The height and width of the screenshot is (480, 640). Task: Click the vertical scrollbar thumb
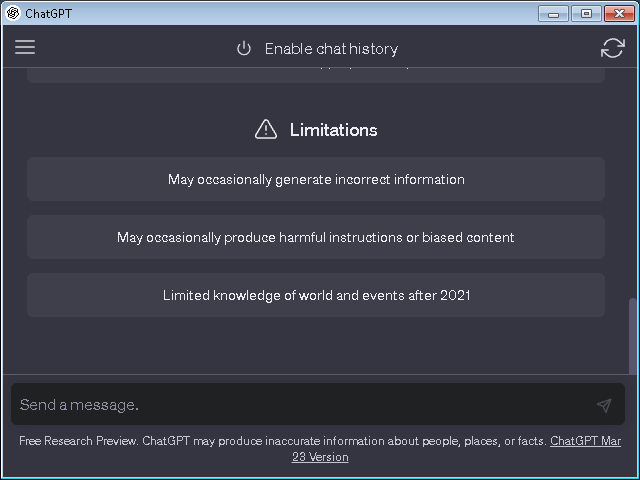[x=632, y=336]
